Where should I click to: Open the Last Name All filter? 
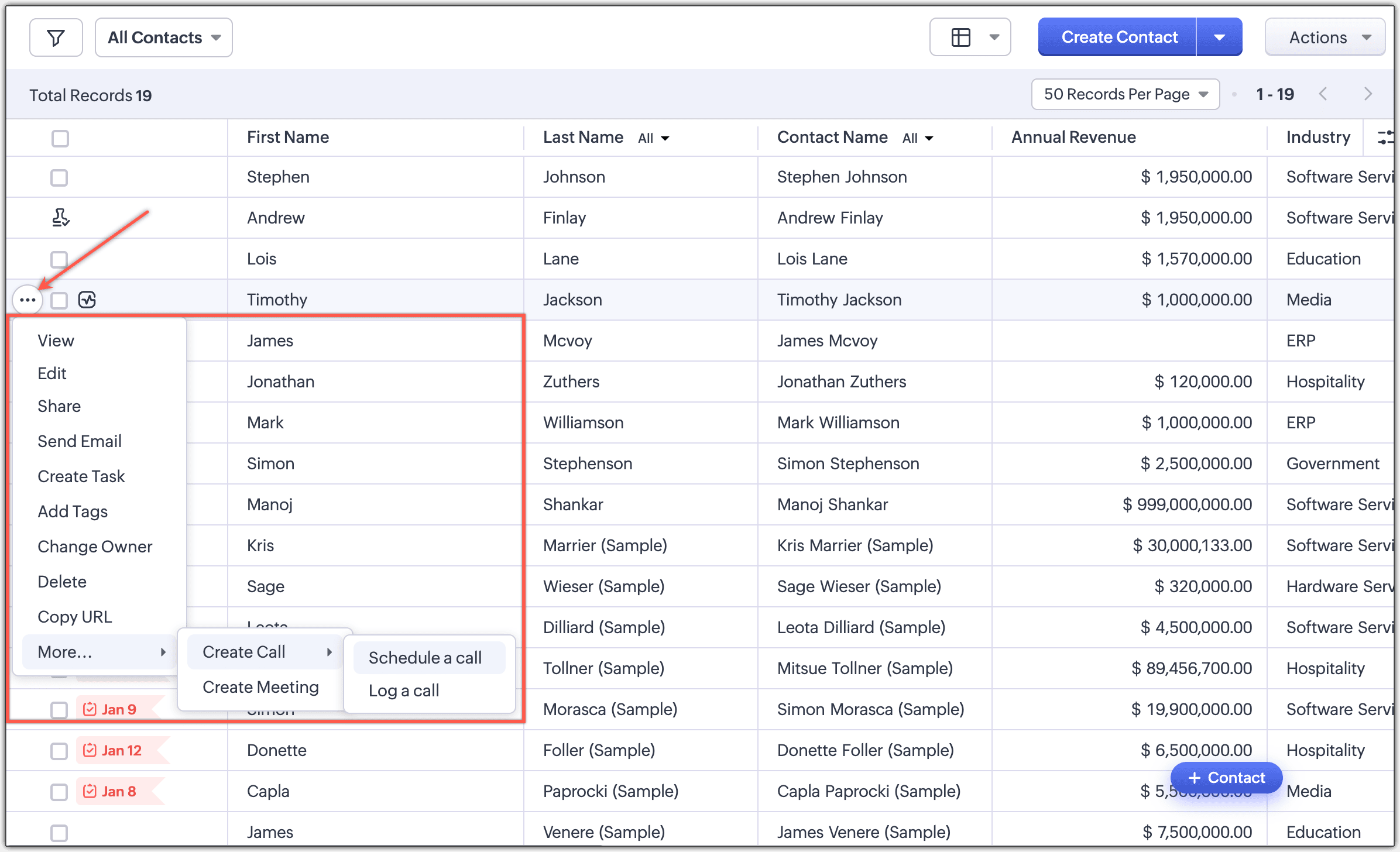point(654,139)
